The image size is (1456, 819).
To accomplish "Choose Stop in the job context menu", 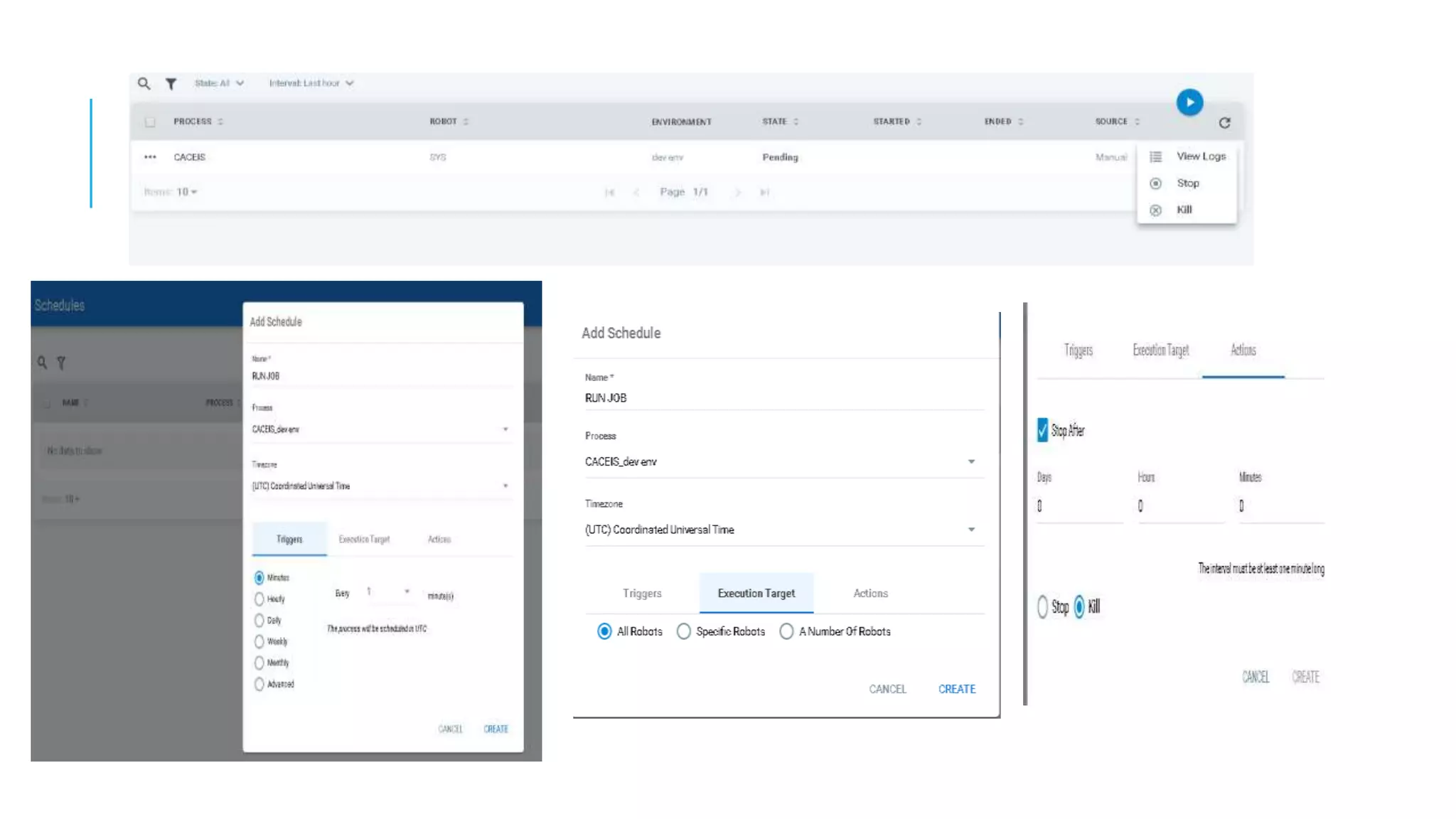I will coord(1187,183).
